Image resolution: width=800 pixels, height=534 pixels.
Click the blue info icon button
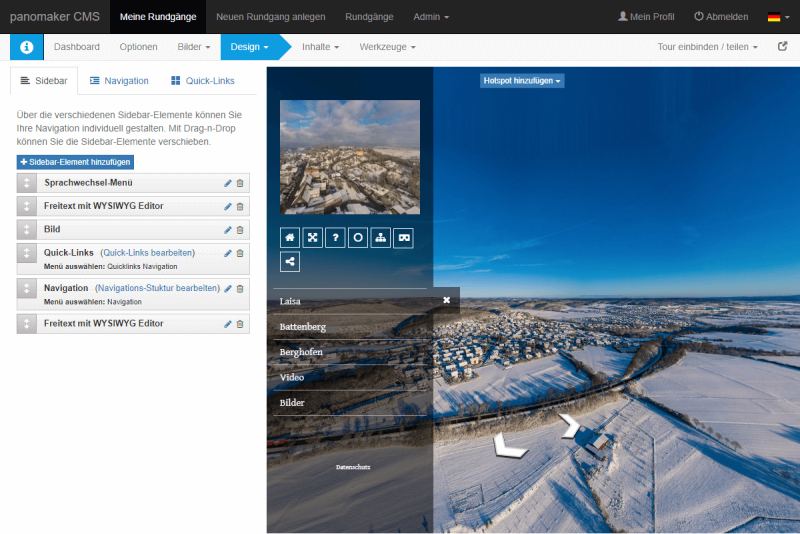(27, 47)
